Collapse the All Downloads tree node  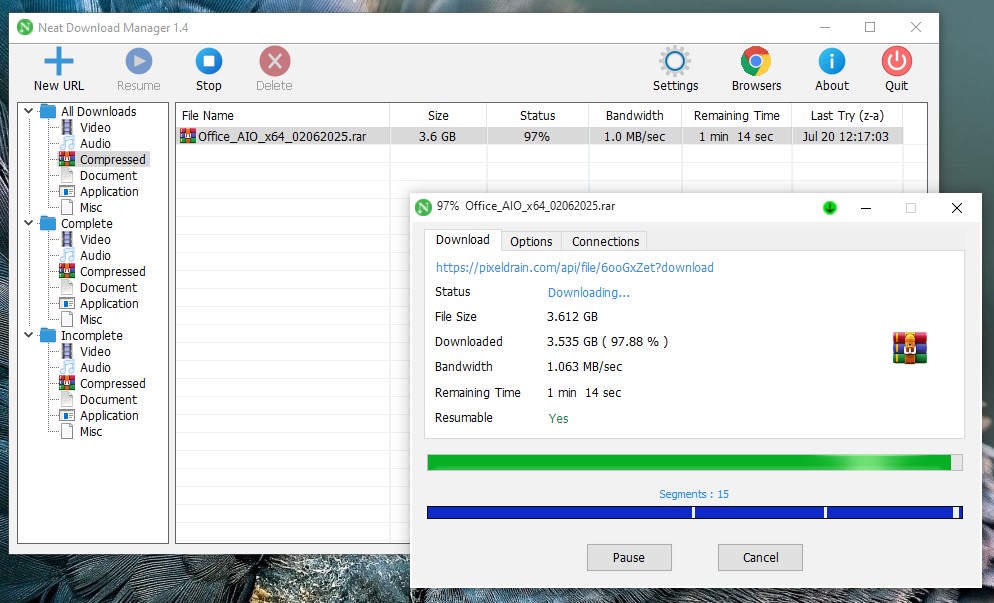29,111
